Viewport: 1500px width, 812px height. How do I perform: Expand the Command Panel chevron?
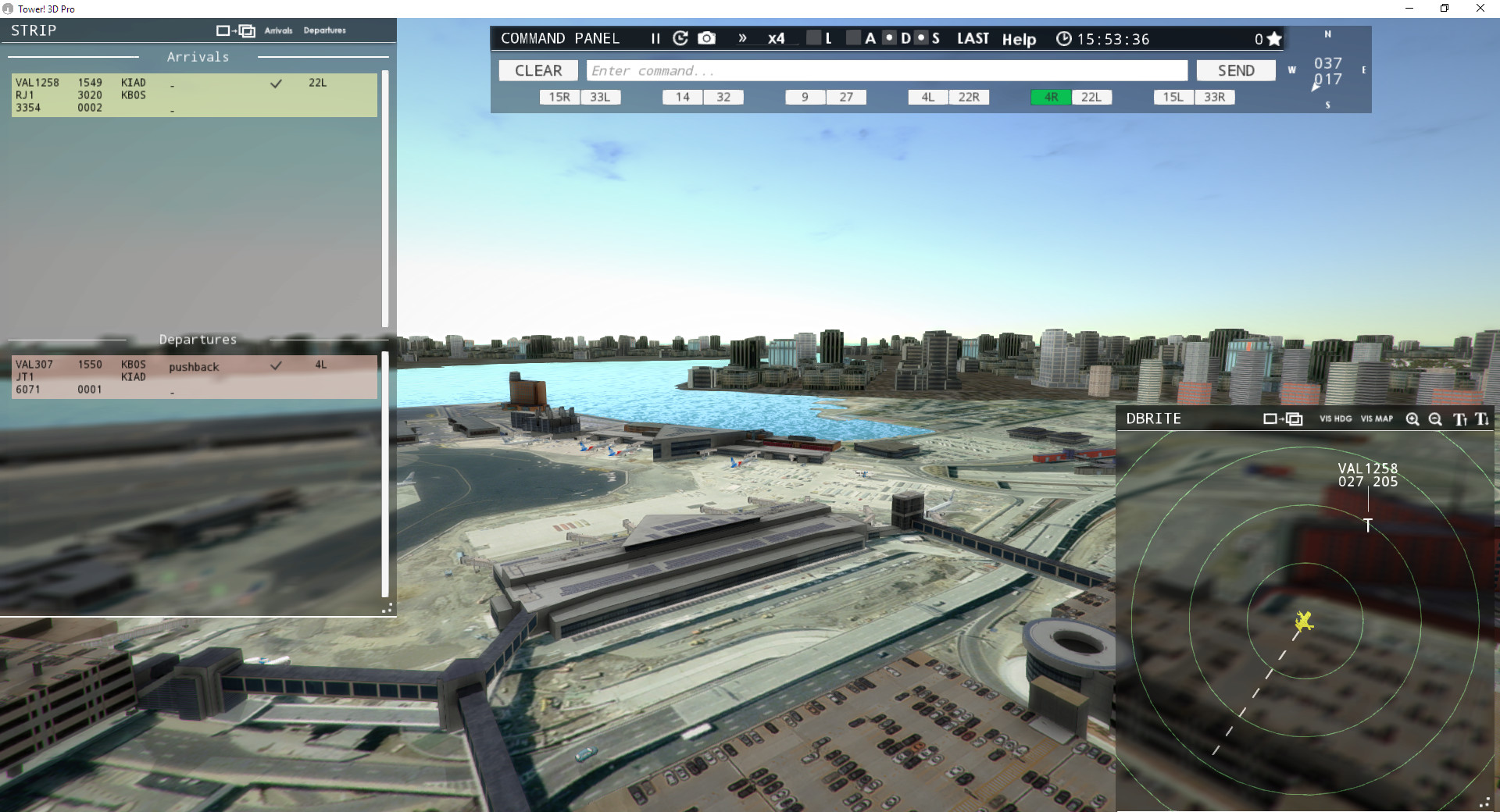coord(741,37)
